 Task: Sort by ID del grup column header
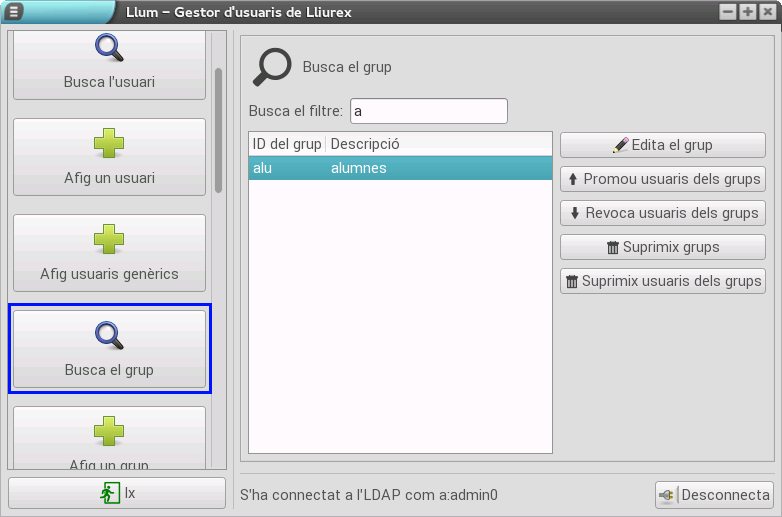coord(287,144)
